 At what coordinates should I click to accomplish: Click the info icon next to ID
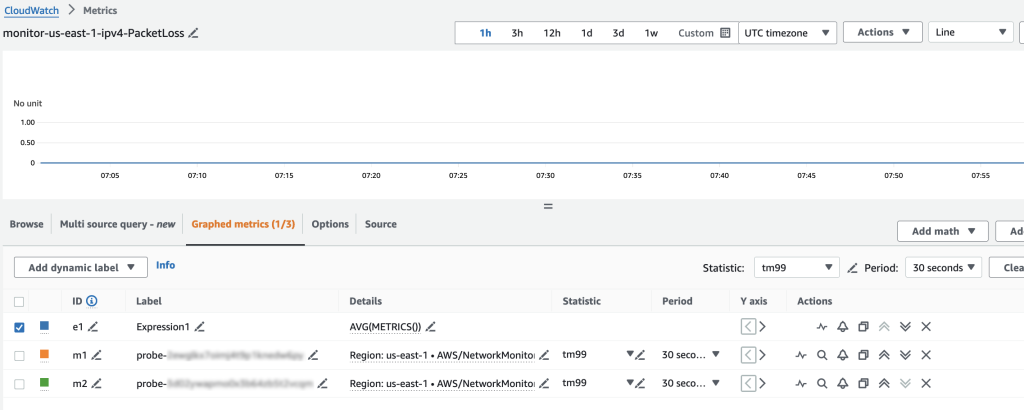[x=91, y=301]
